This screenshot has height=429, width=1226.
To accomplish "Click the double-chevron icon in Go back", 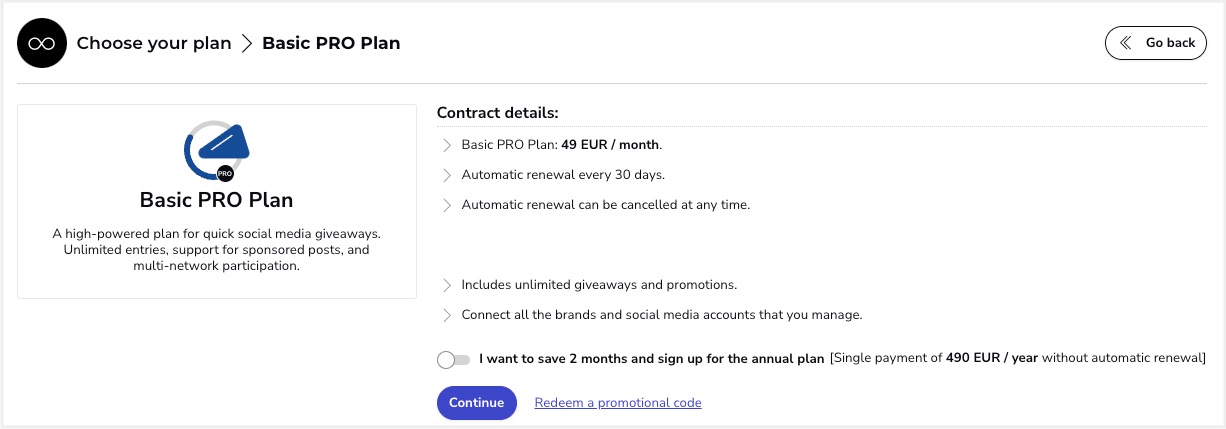I will 1126,43.
